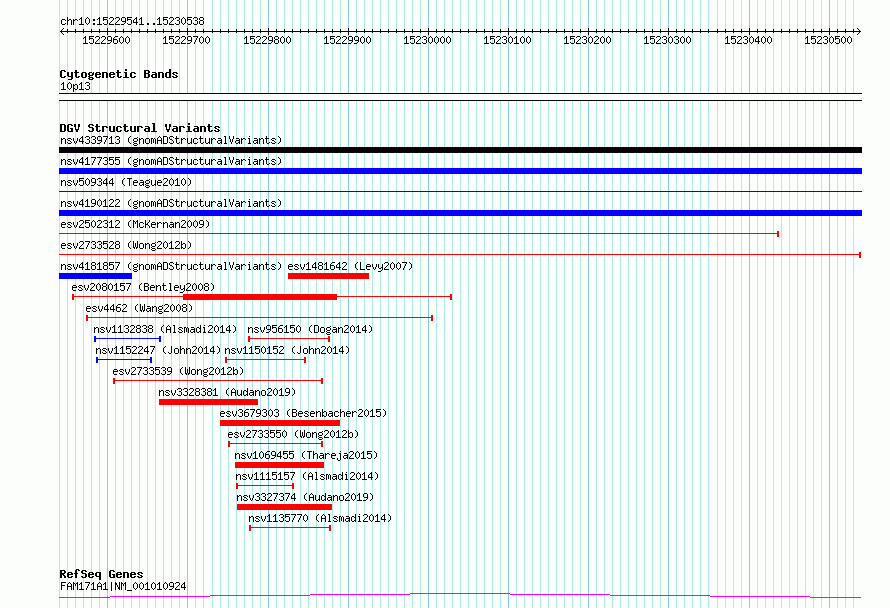This screenshot has height=608, width=890.
Task: Select the red nsv3328381 variant bar
Action: pos(208,402)
